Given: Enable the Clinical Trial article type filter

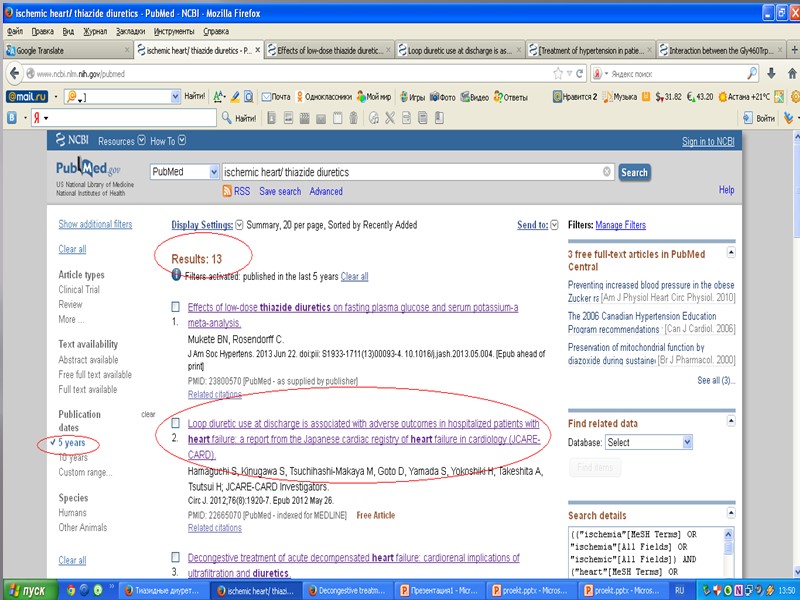Looking at the screenshot, I should pos(79,289).
